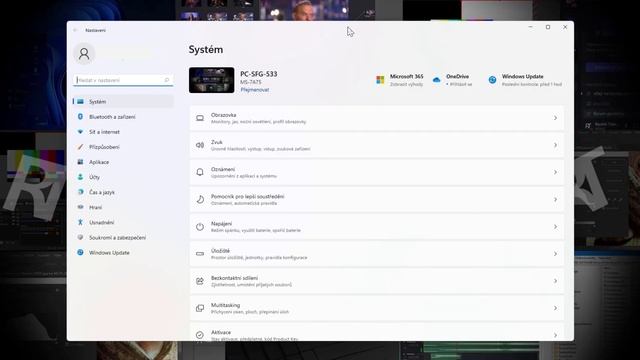The width and height of the screenshot is (640, 360).
Task: Open the Napájení settings row
Action: pyautogui.click(x=377, y=227)
